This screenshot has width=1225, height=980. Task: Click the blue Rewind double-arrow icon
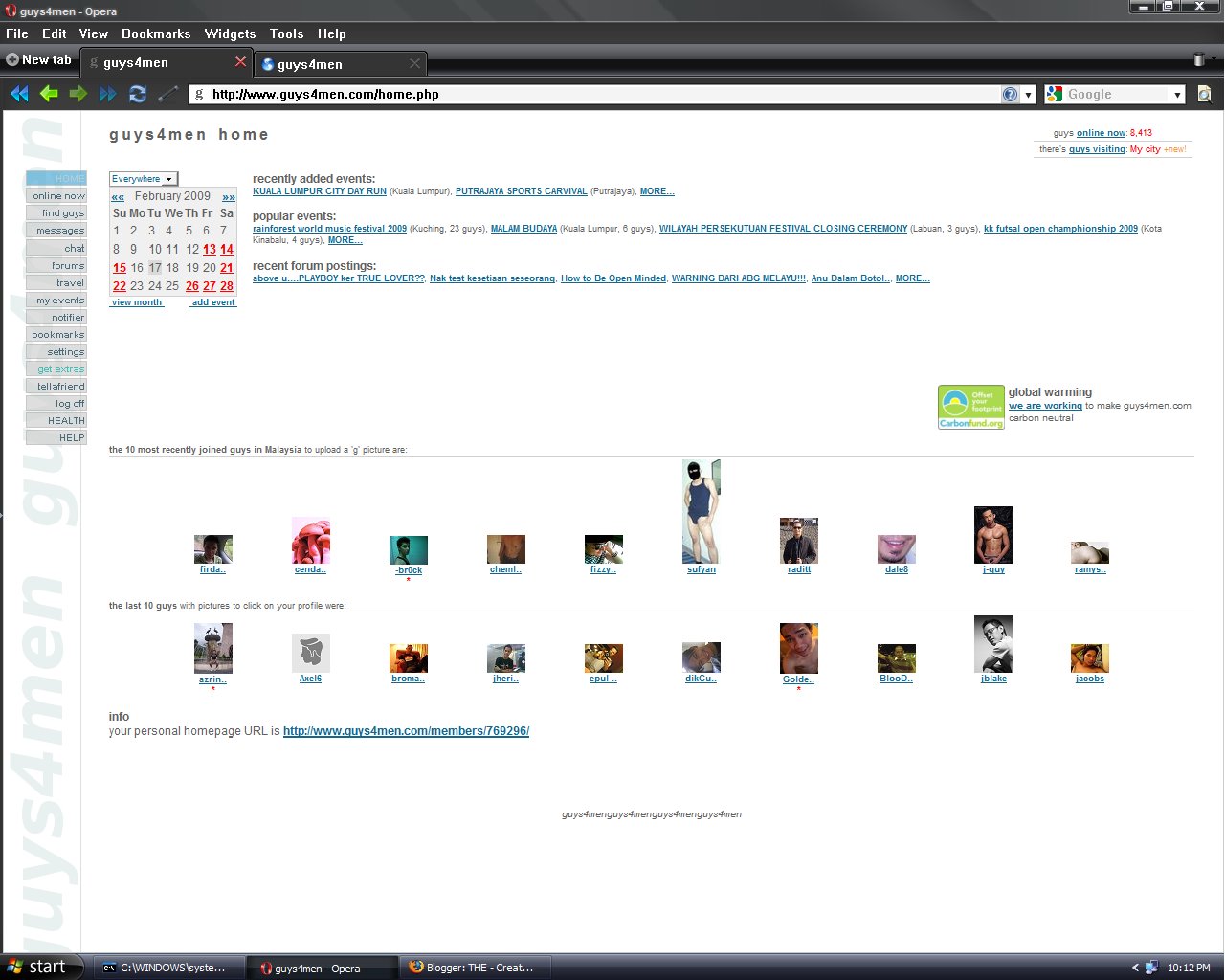[x=19, y=94]
